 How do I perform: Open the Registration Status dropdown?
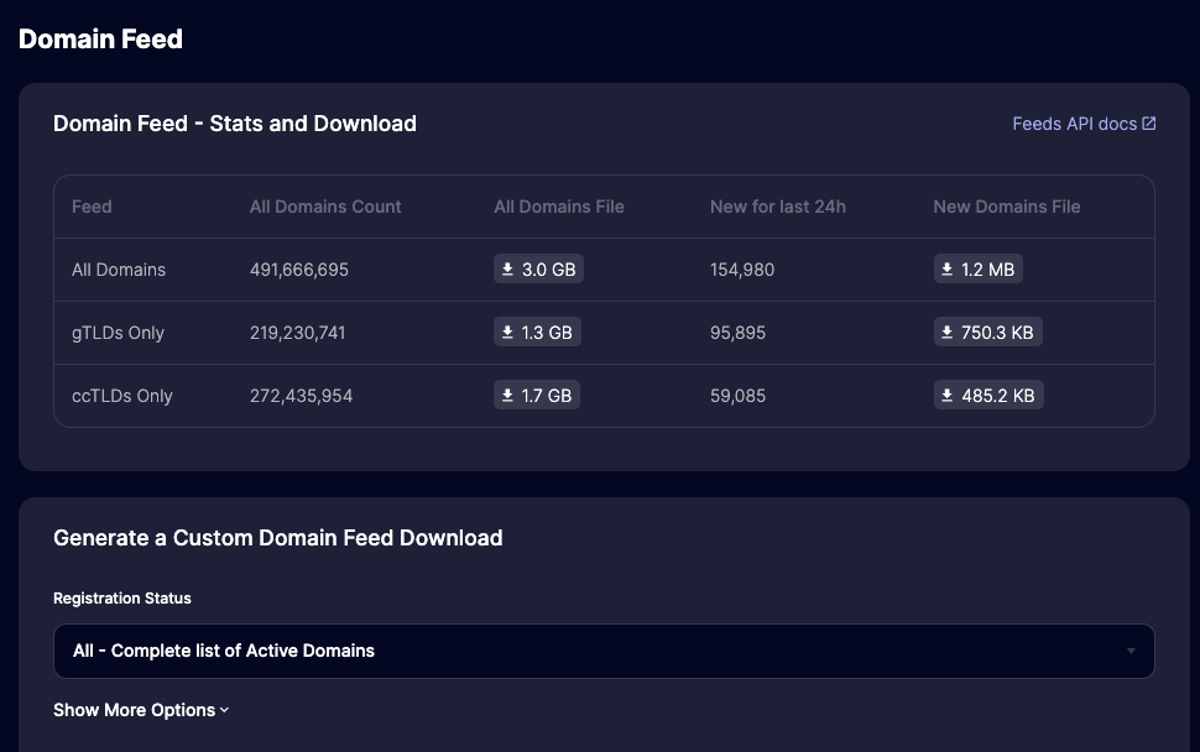click(604, 651)
